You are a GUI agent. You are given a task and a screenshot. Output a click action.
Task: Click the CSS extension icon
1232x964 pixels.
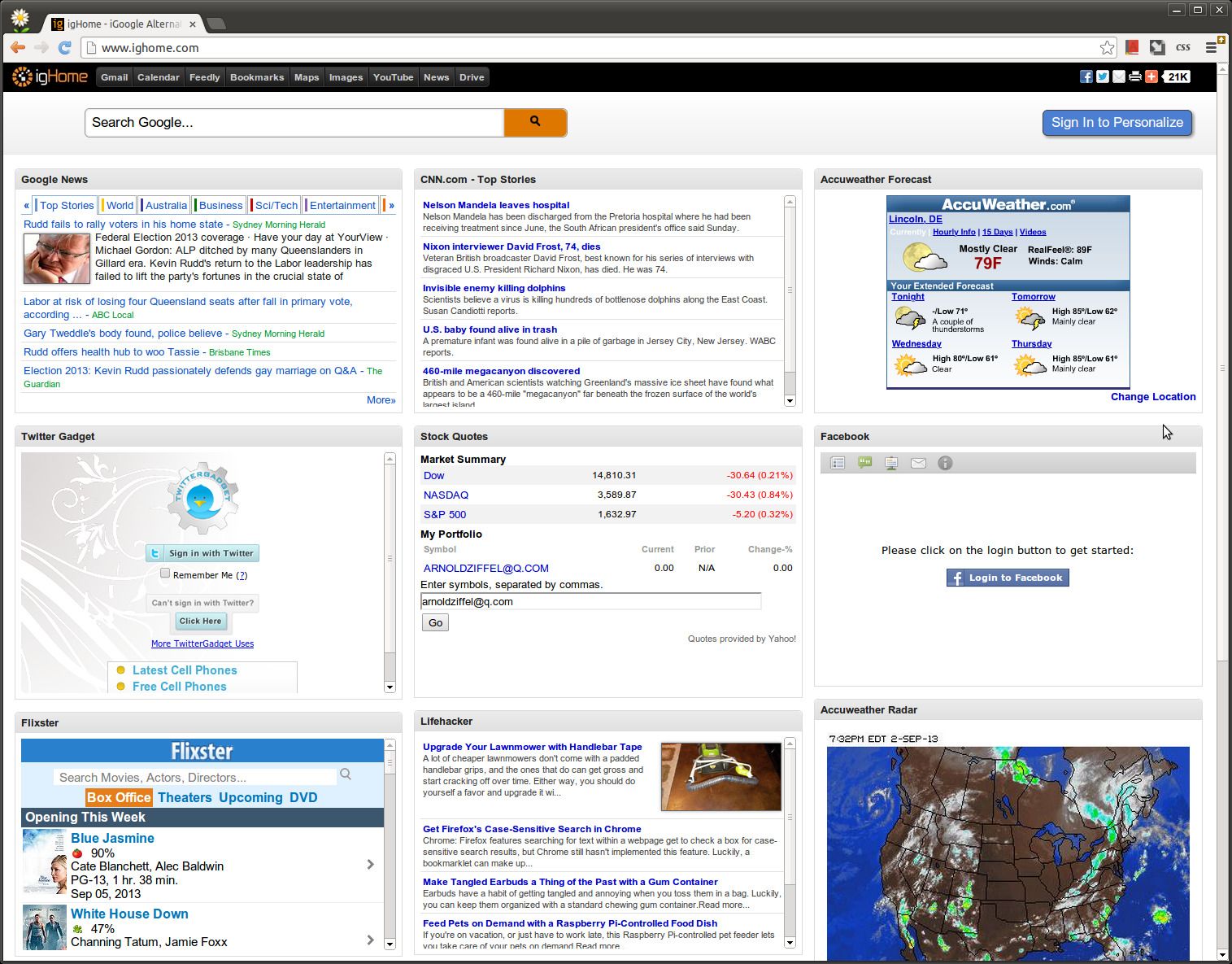pyautogui.click(x=1183, y=48)
